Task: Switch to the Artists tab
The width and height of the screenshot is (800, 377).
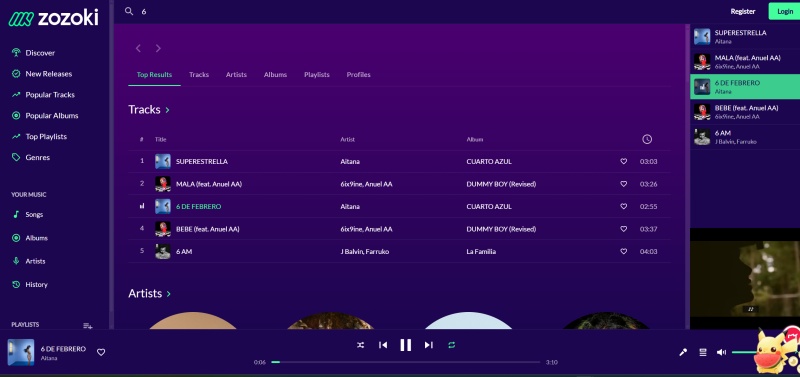Action: (236, 74)
